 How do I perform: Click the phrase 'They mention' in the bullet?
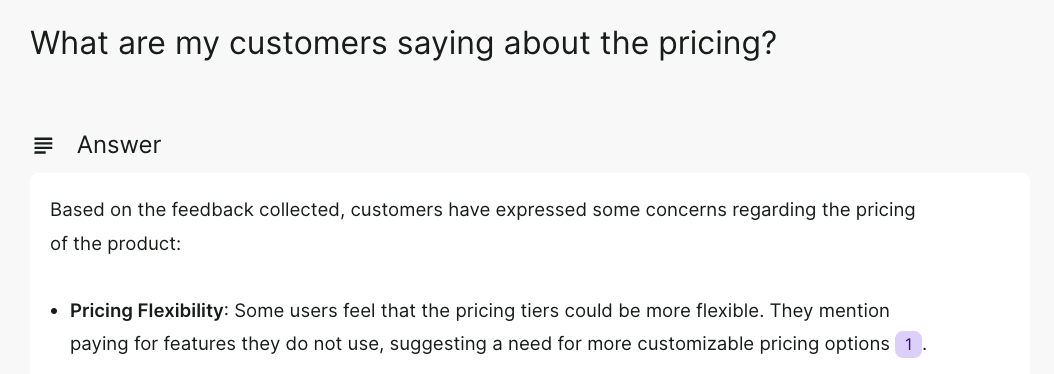coord(829,311)
